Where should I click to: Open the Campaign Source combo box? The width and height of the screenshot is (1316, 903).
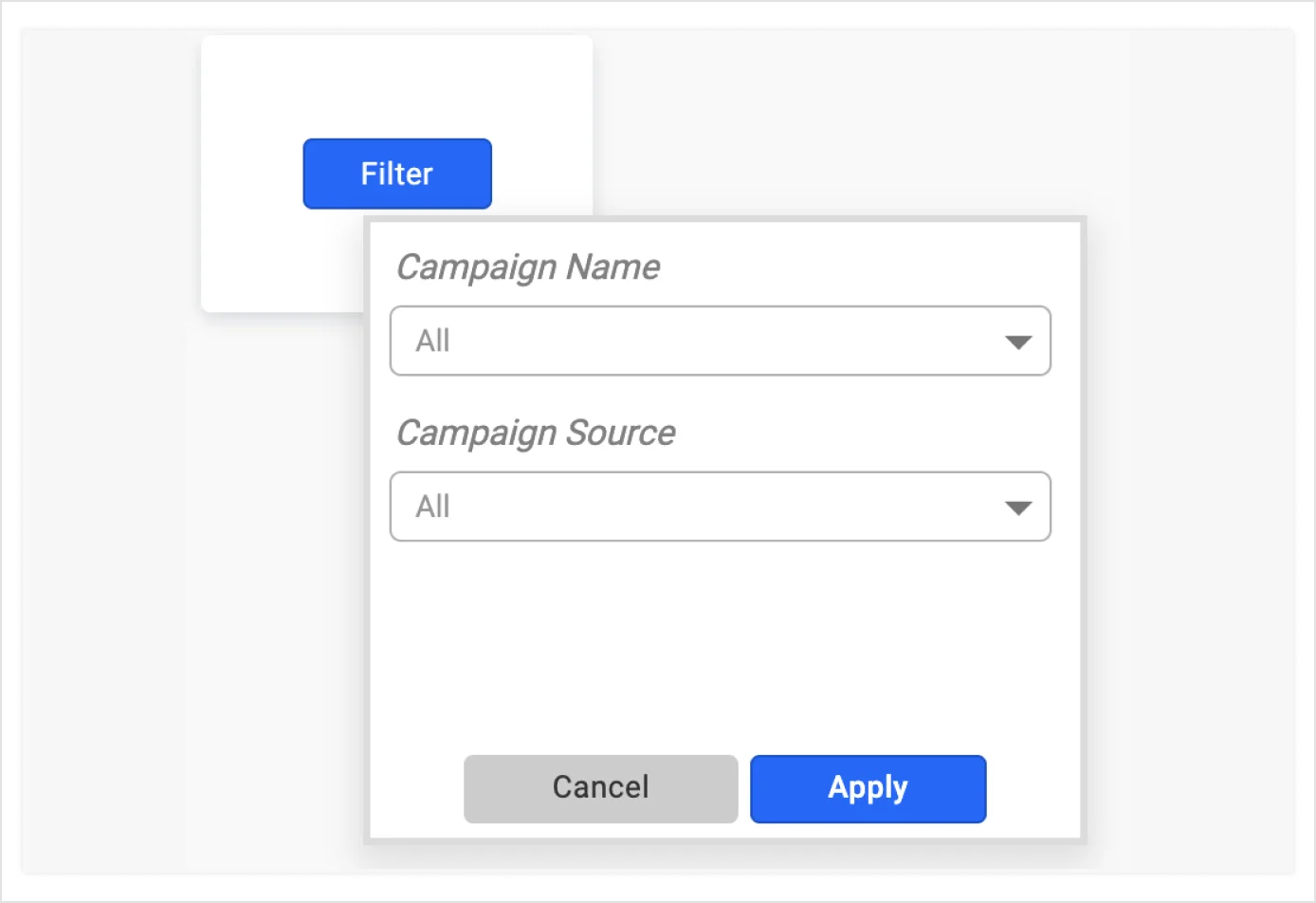tap(721, 507)
